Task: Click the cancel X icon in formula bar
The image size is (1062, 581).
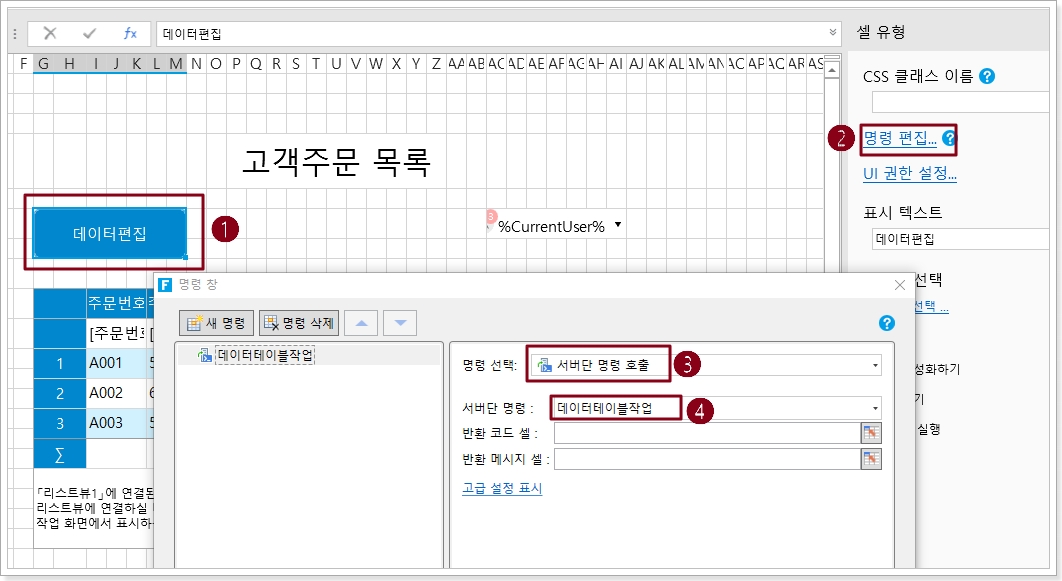Action: (50, 34)
